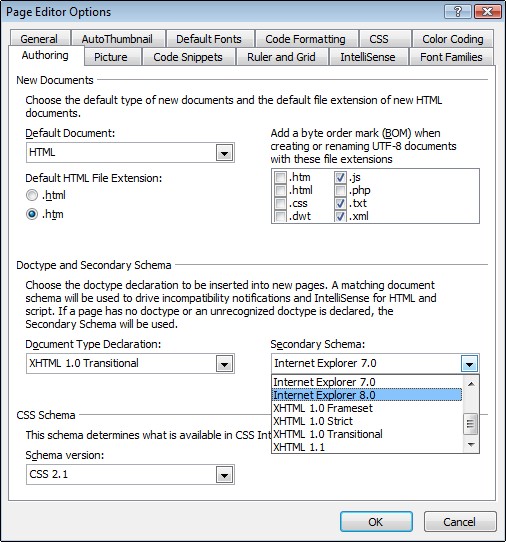Image resolution: width=506 pixels, height=542 pixels.
Task: Uncheck the .txt extension checkbox
Action: click(340, 203)
